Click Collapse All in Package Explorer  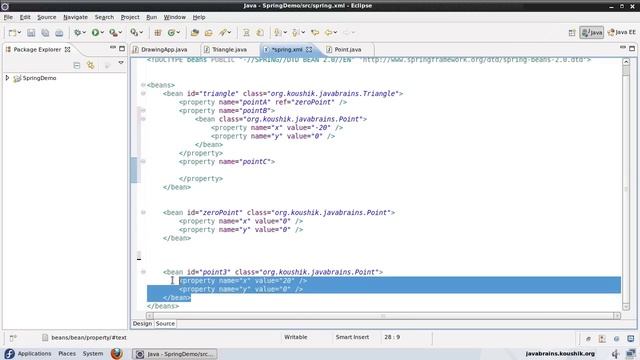tap(77, 65)
